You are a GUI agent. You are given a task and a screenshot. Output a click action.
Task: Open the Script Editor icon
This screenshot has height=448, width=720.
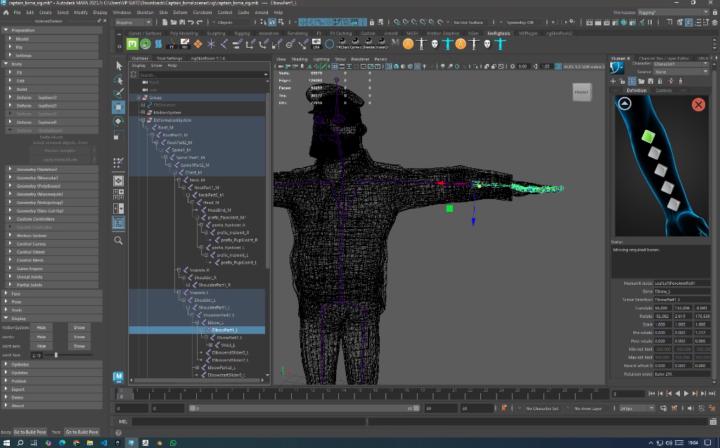coord(713,421)
